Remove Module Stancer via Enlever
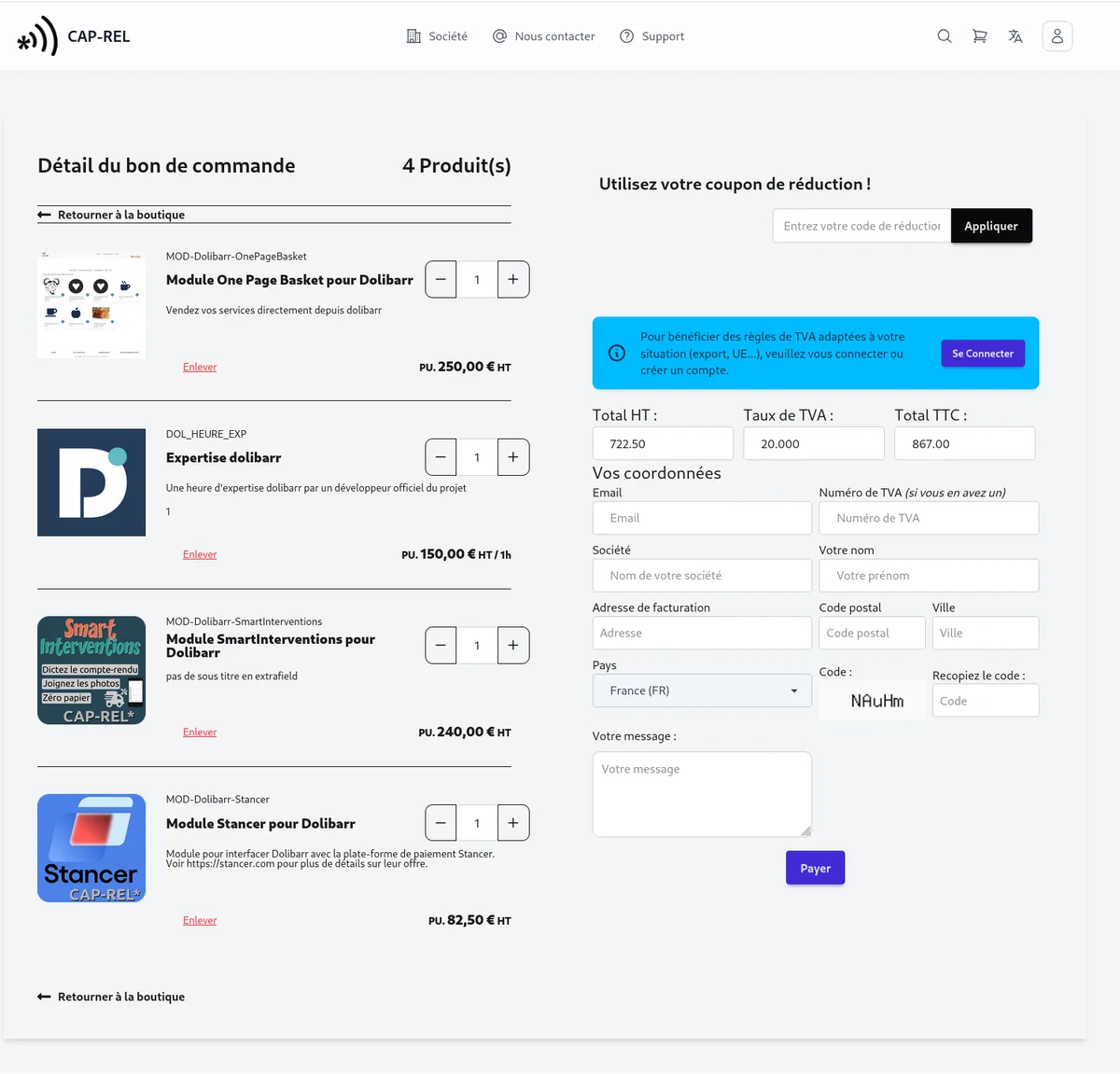The width and height of the screenshot is (1120, 1074). click(200, 920)
